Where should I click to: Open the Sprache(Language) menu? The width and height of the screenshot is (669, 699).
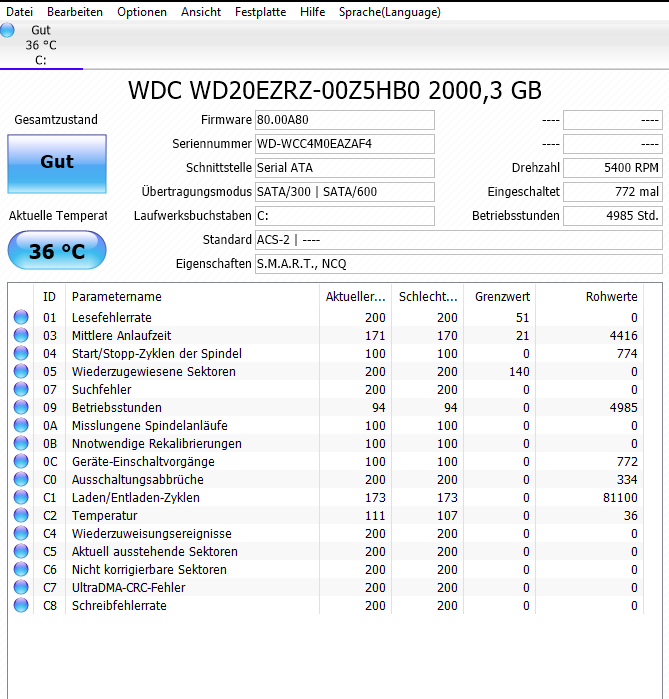click(x=390, y=12)
